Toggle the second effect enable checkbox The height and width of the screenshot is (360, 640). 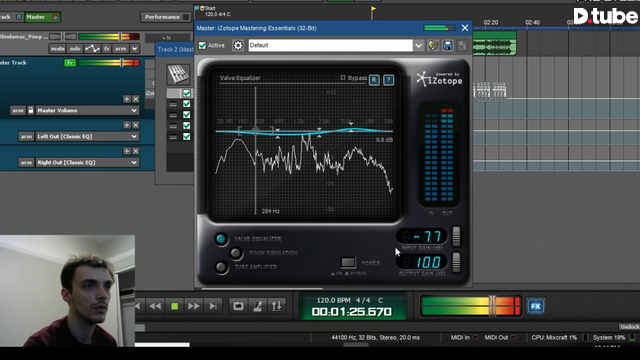pos(187,104)
